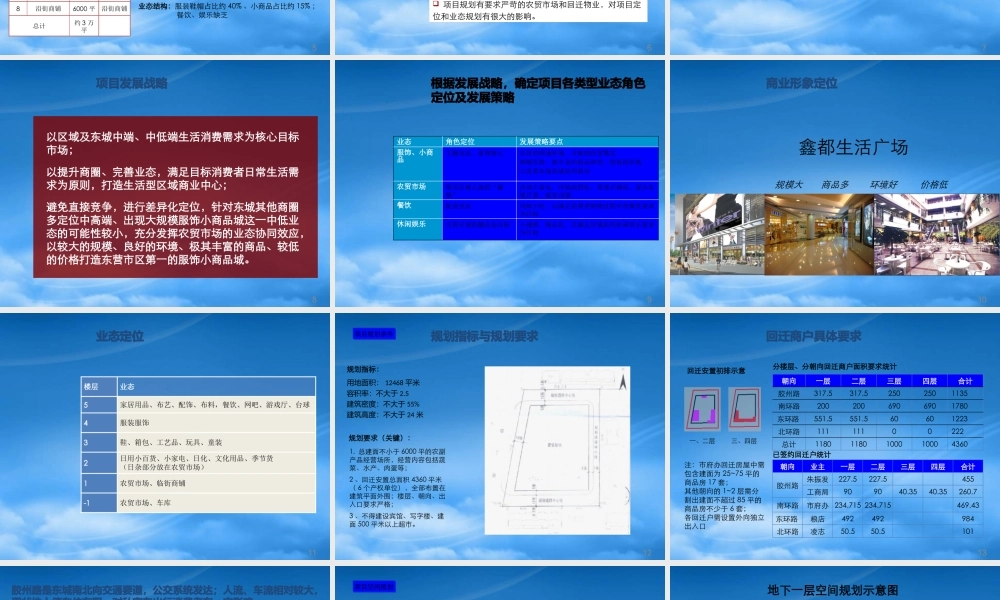Click the 规模大 label

point(788,184)
